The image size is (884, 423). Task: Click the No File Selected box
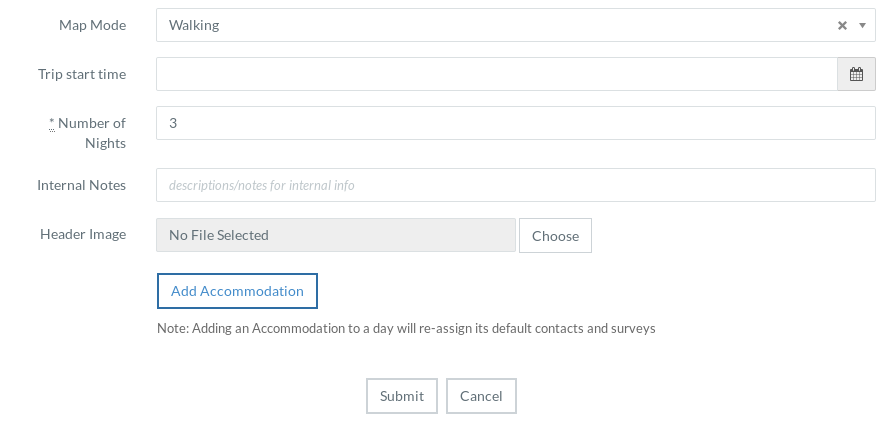[x=336, y=236]
